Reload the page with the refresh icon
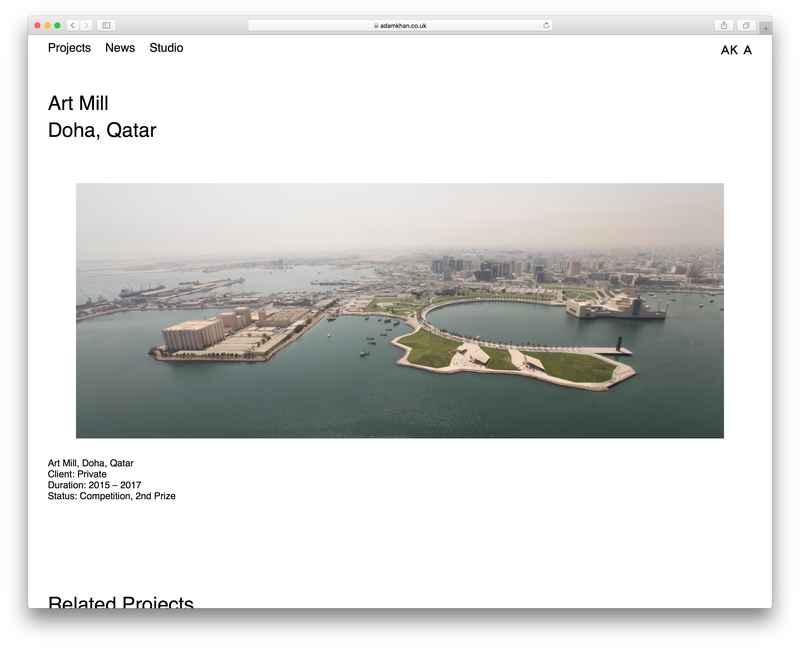Viewport: 800px width, 648px height. click(x=546, y=26)
